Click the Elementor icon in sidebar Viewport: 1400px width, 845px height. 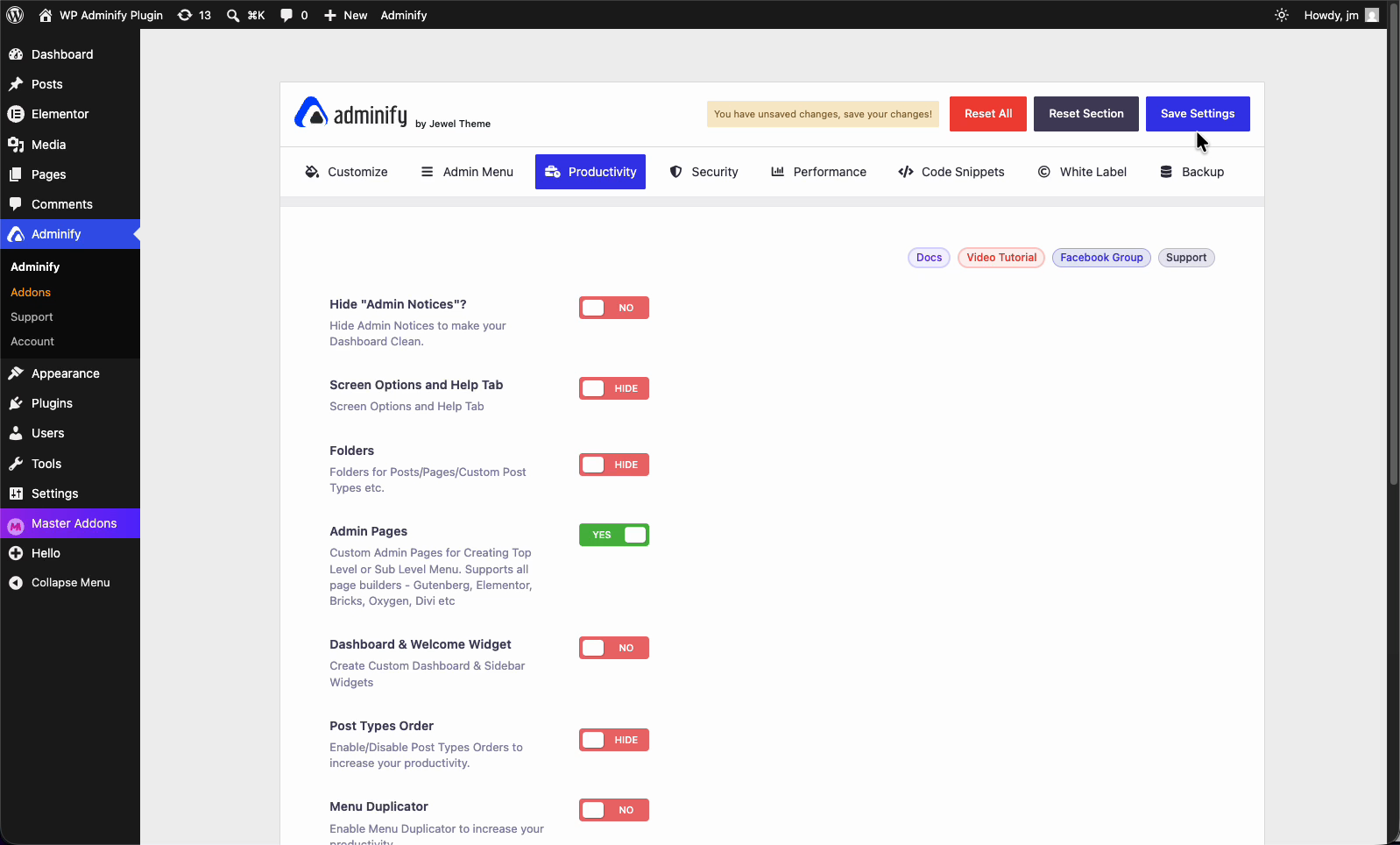coord(16,114)
